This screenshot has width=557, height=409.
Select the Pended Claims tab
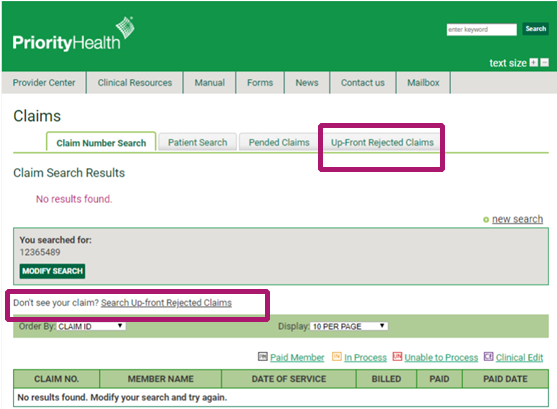[x=279, y=142]
